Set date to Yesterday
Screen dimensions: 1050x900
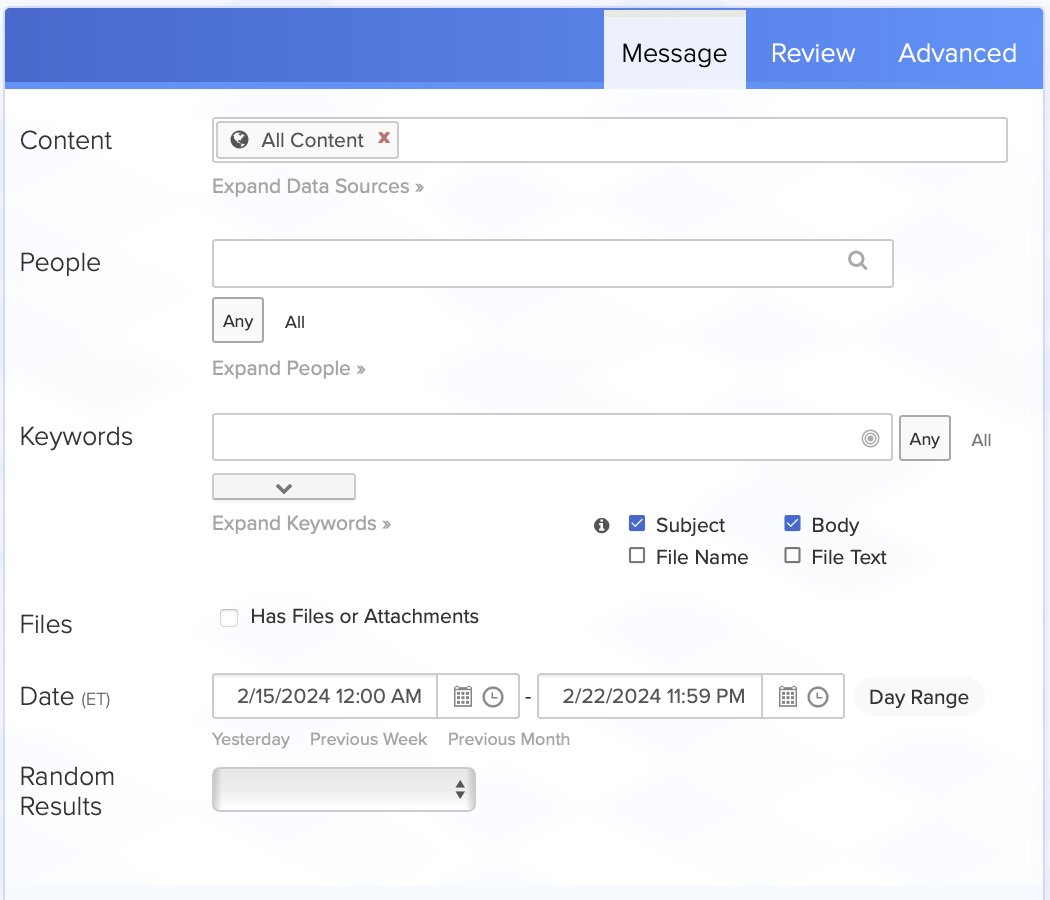pos(251,739)
